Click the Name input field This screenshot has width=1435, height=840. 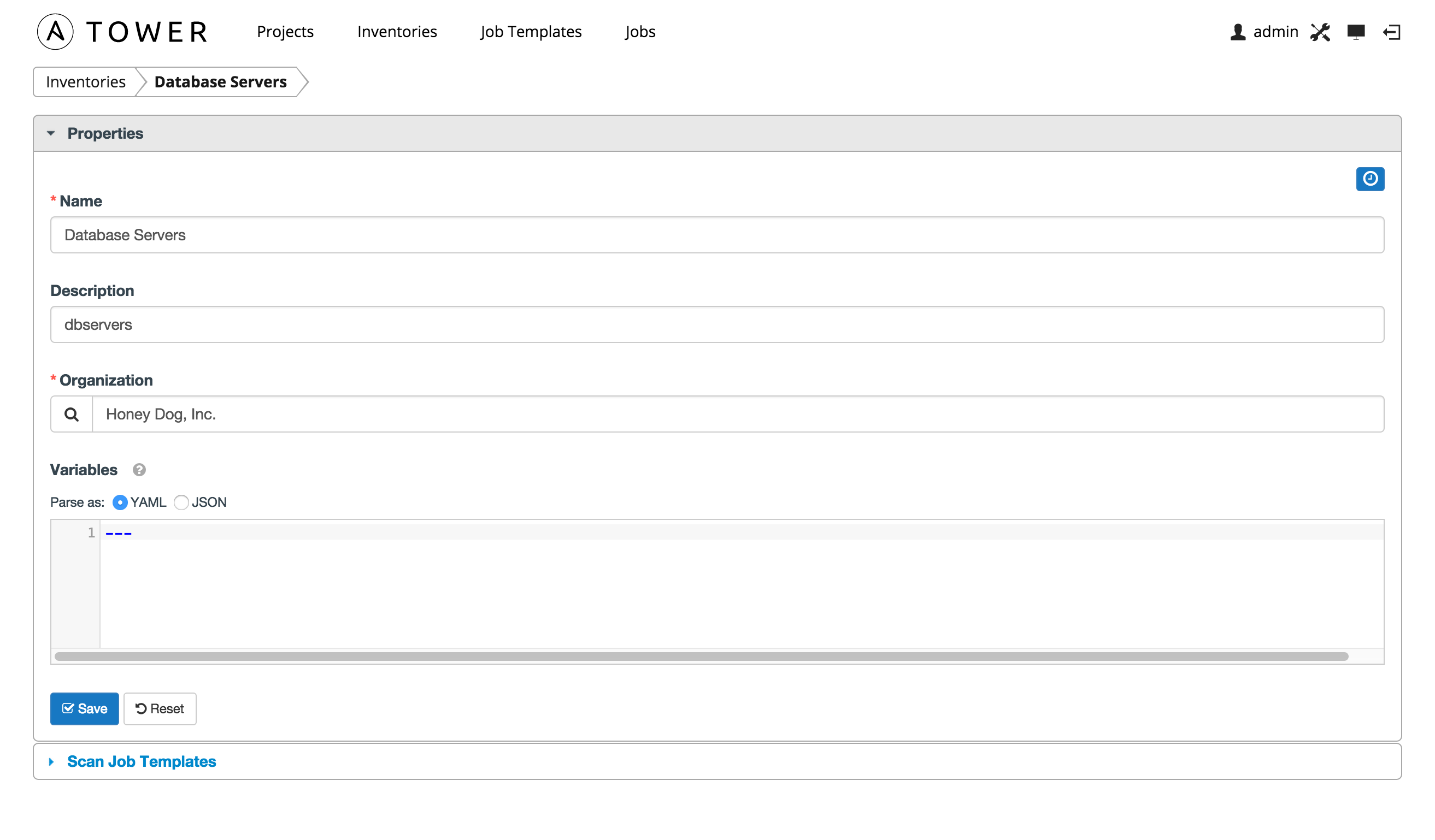[x=717, y=235]
